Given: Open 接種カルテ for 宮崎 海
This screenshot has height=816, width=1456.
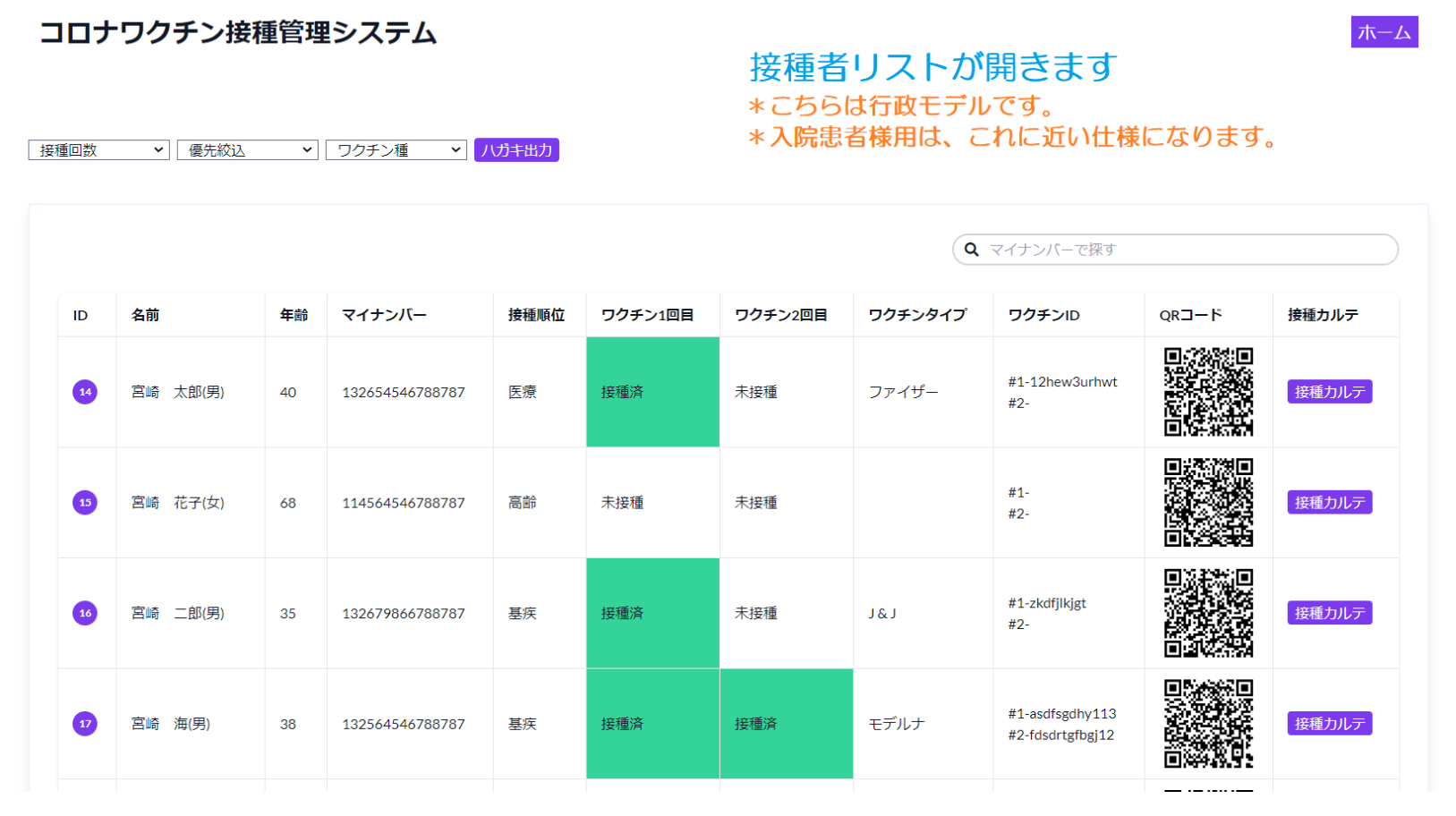Looking at the screenshot, I should coord(1330,724).
